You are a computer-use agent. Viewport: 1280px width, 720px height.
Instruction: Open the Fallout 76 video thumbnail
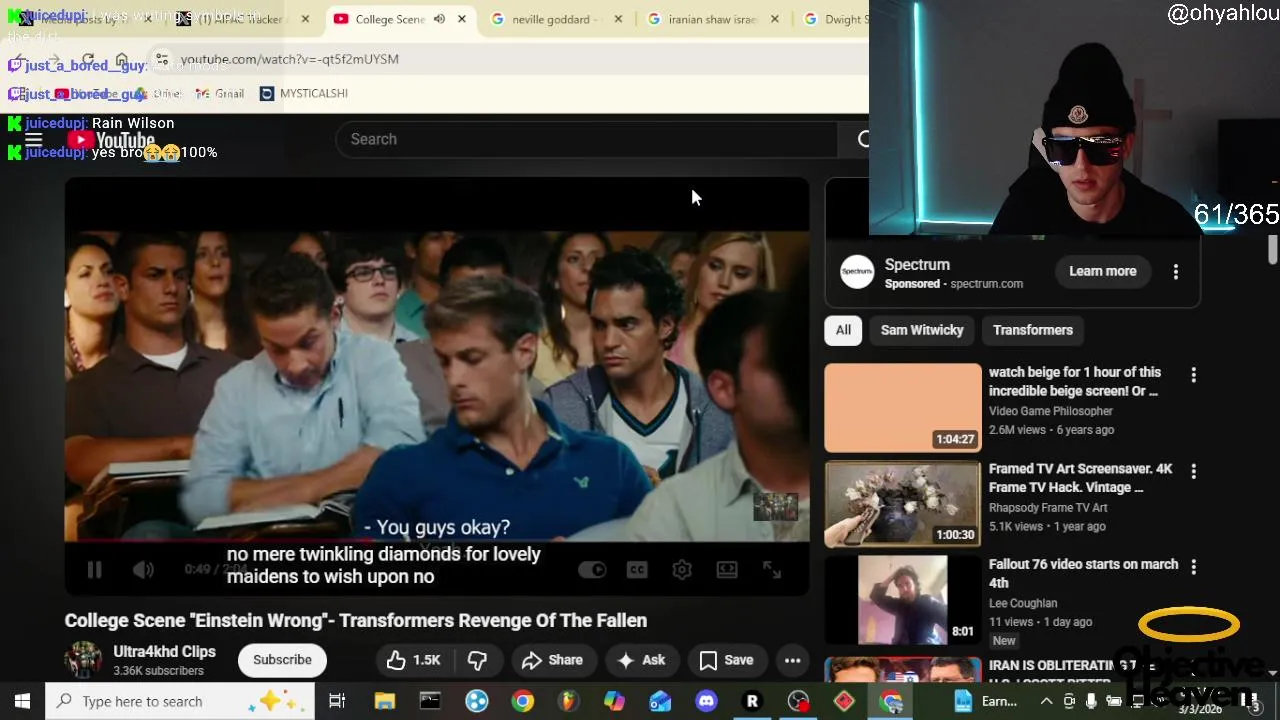point(903,600)
